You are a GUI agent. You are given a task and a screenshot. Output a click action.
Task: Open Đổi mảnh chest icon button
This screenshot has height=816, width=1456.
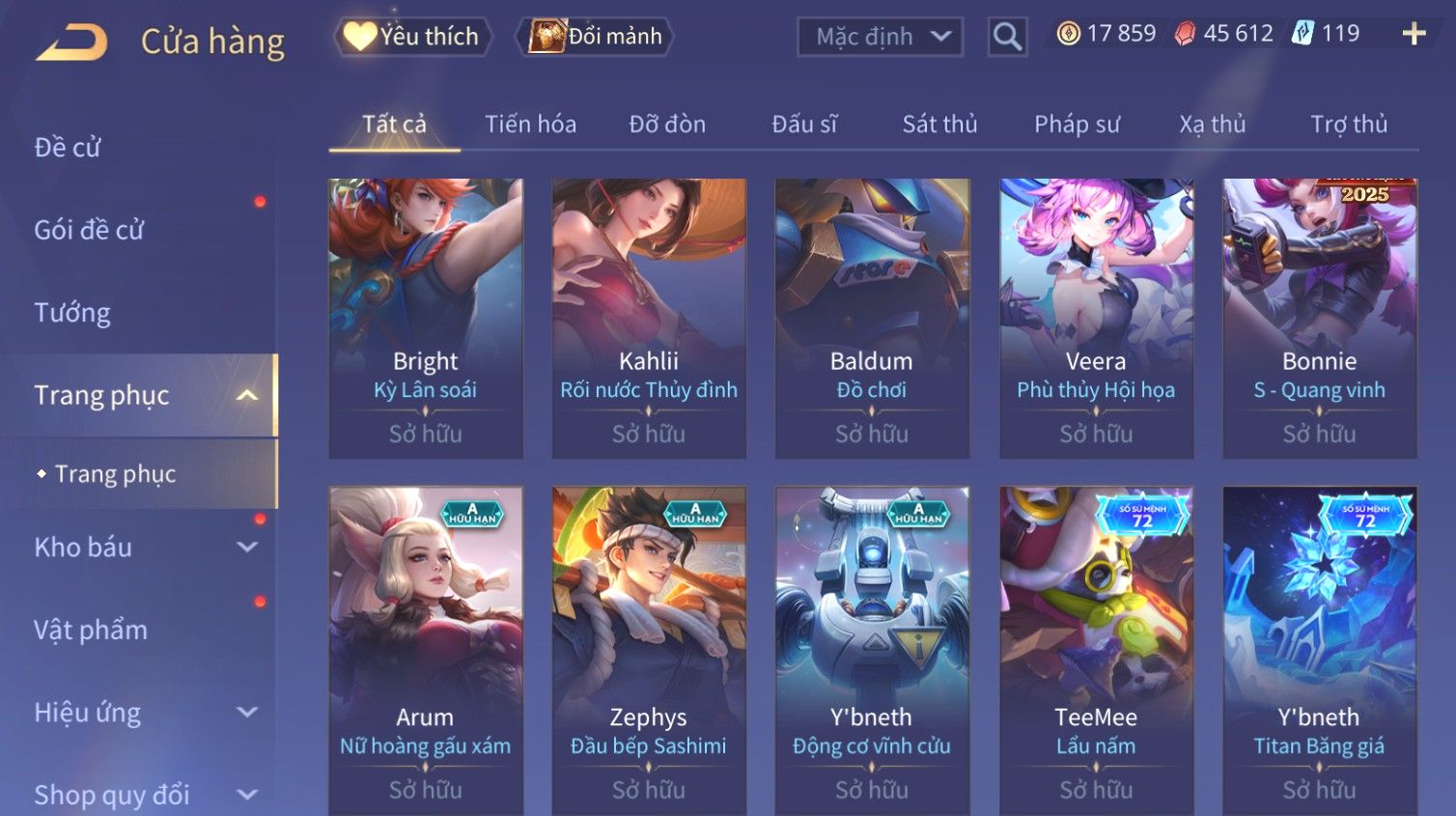click(595, 37)
